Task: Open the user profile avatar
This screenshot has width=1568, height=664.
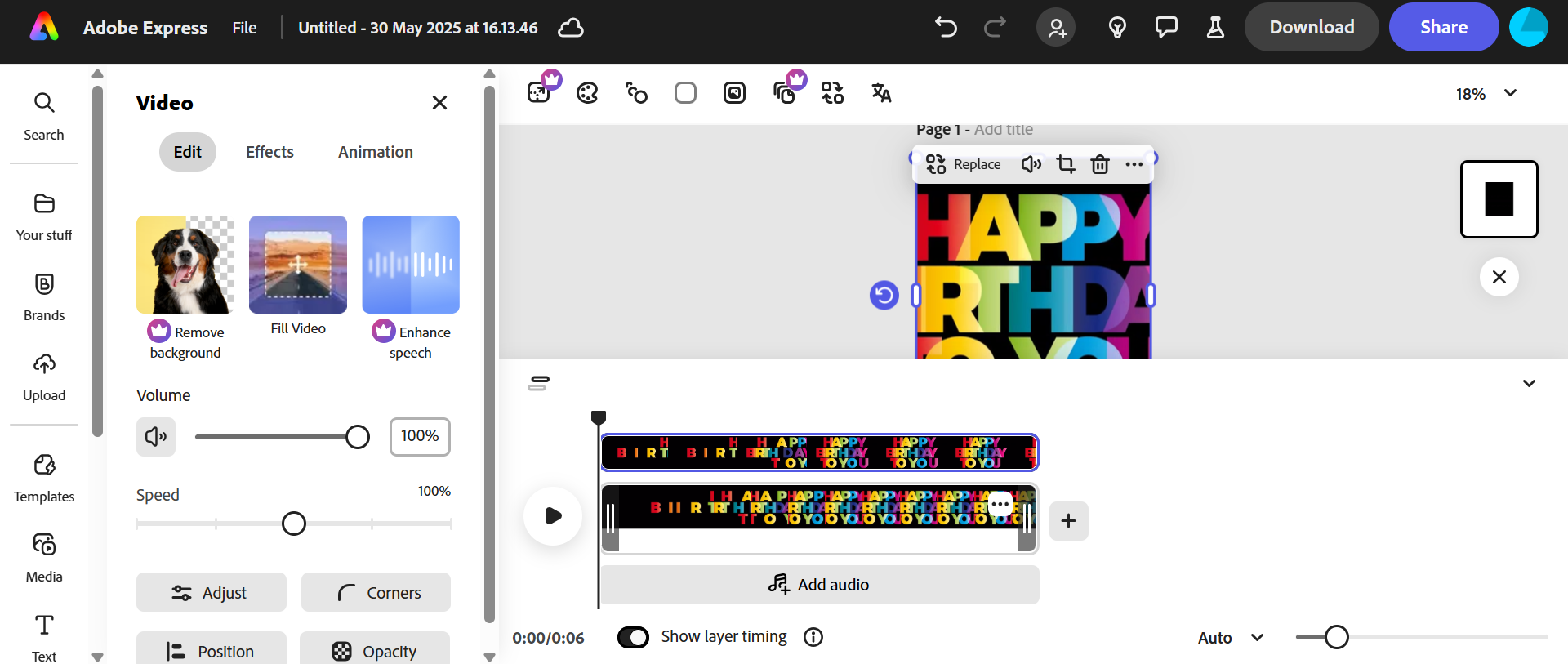Action: [1529, 27]
